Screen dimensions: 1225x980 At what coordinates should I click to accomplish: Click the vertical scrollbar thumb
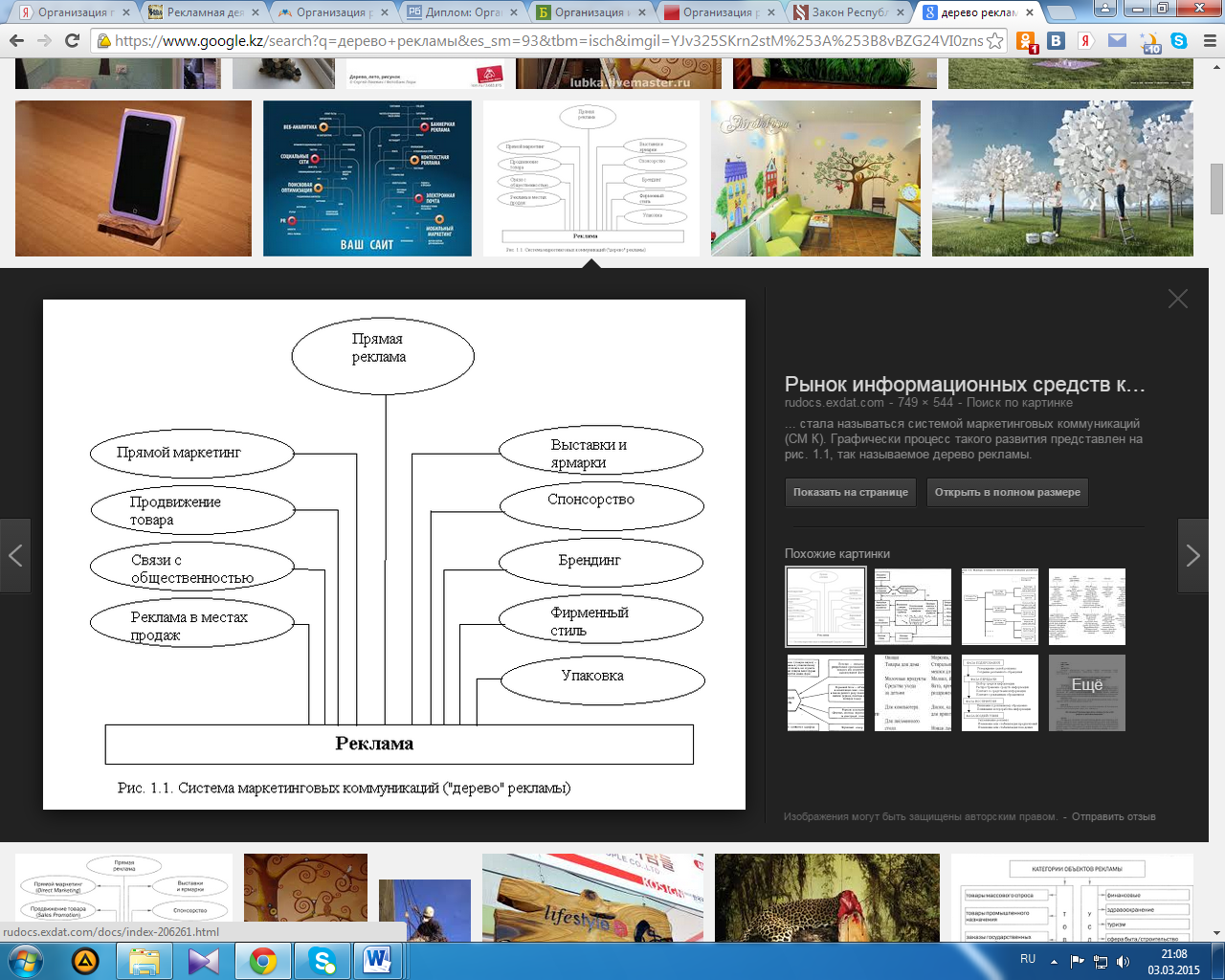[1216, 189]
